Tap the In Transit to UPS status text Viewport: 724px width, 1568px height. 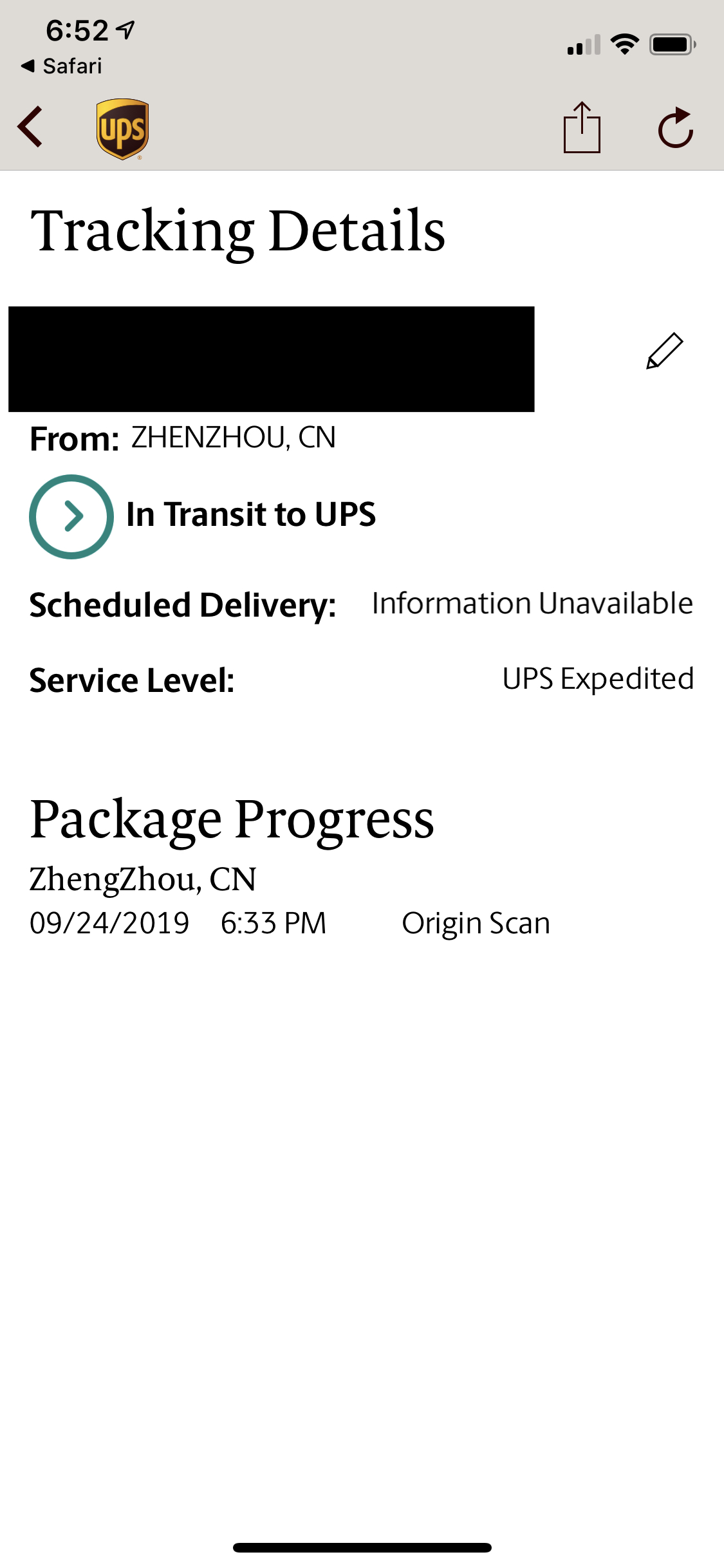[251, 514]
